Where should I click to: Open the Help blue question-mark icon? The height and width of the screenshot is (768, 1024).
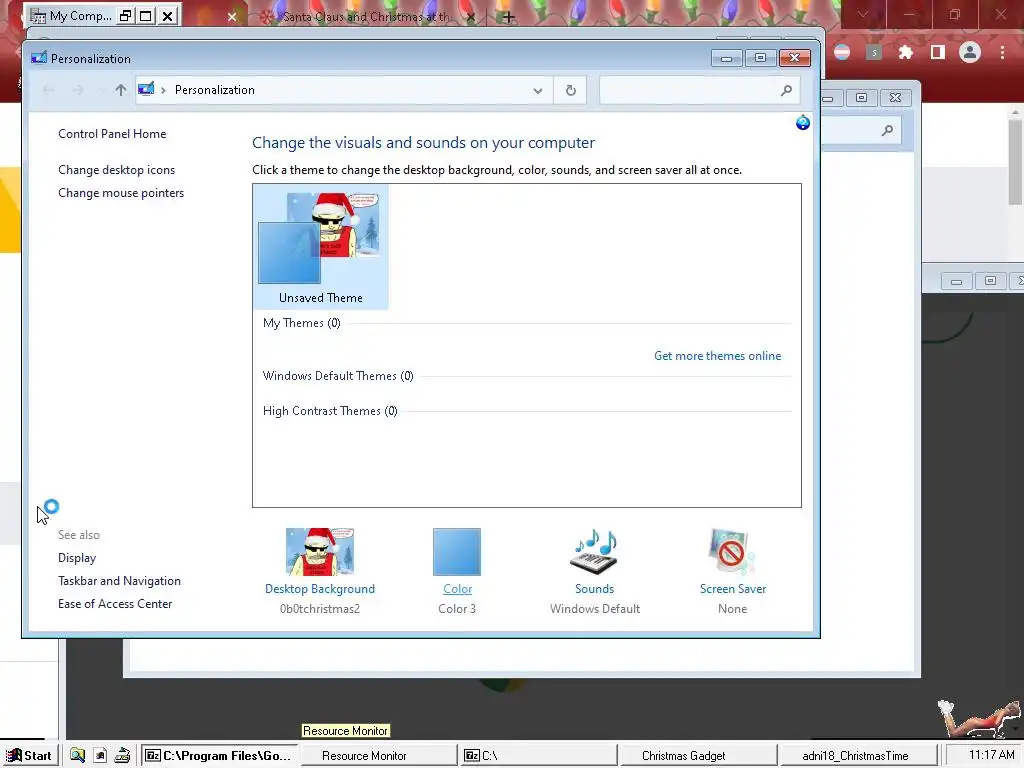click(x=803, y=122)
